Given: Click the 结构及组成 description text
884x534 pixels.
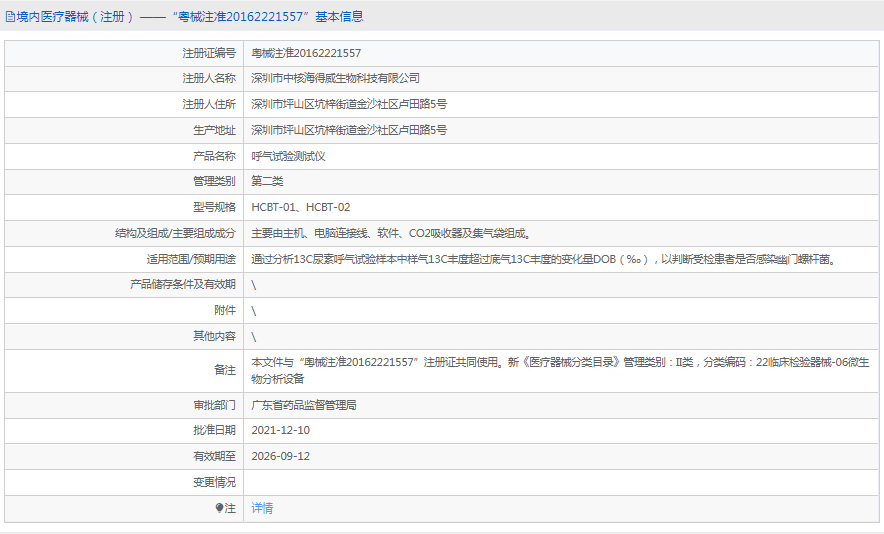Looking at the screenshot, I should [391, 233].
